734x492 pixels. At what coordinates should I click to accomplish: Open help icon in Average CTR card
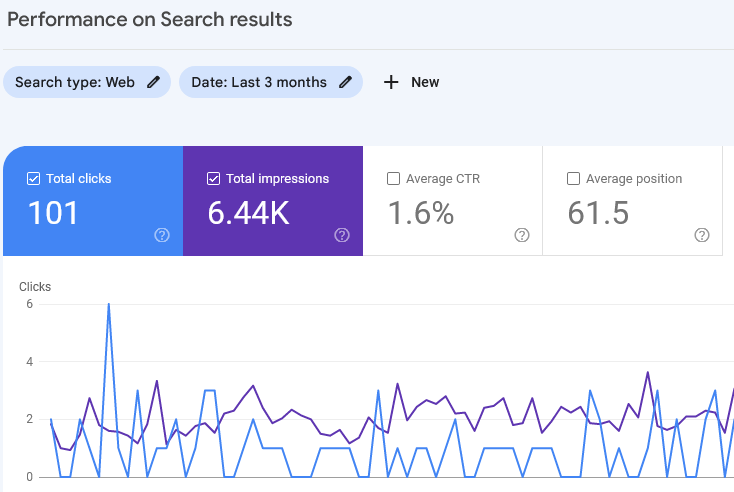pyautogui.click(x=522, y=235)
